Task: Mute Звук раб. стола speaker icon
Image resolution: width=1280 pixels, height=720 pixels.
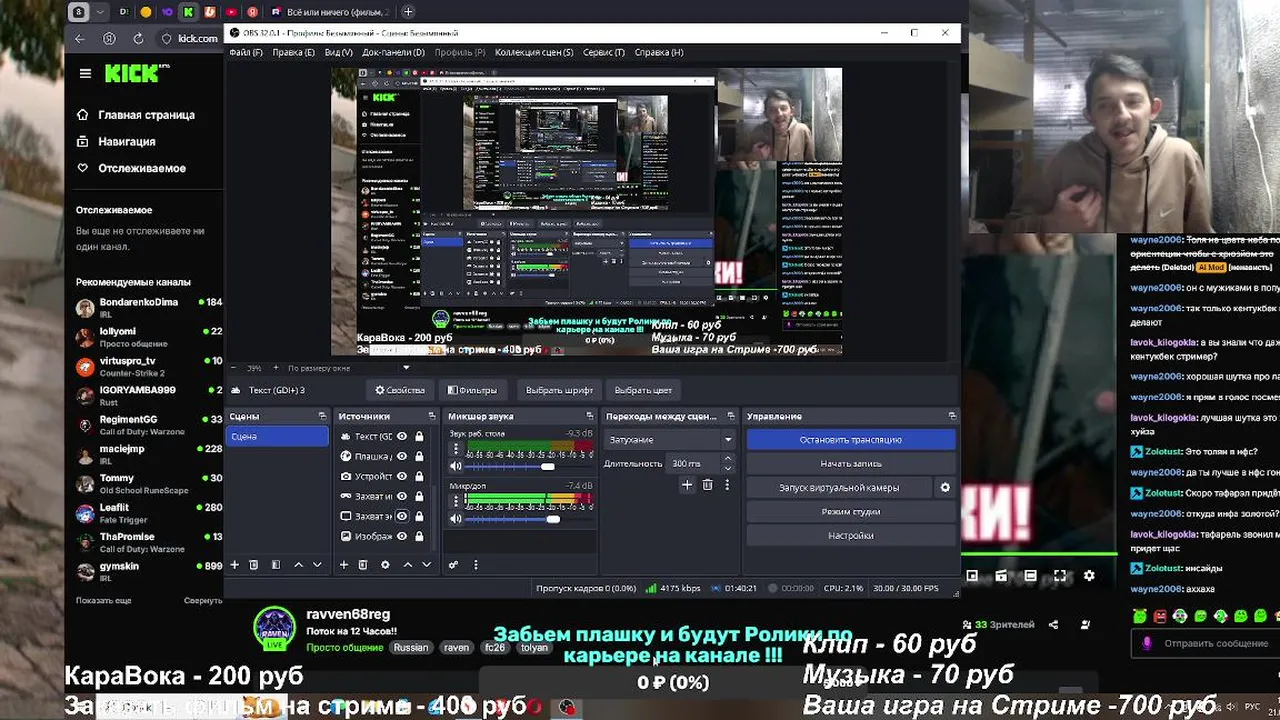Action: click(456, 467)
